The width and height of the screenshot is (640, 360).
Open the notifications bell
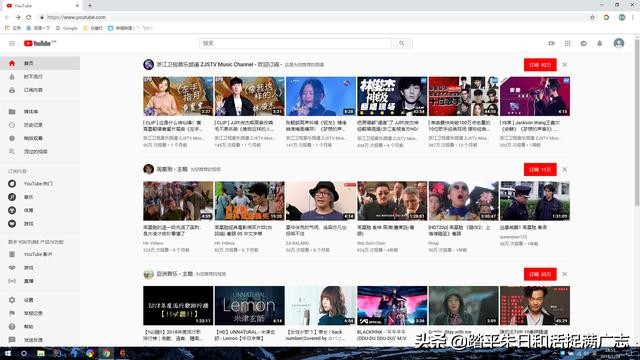point(600,43)
